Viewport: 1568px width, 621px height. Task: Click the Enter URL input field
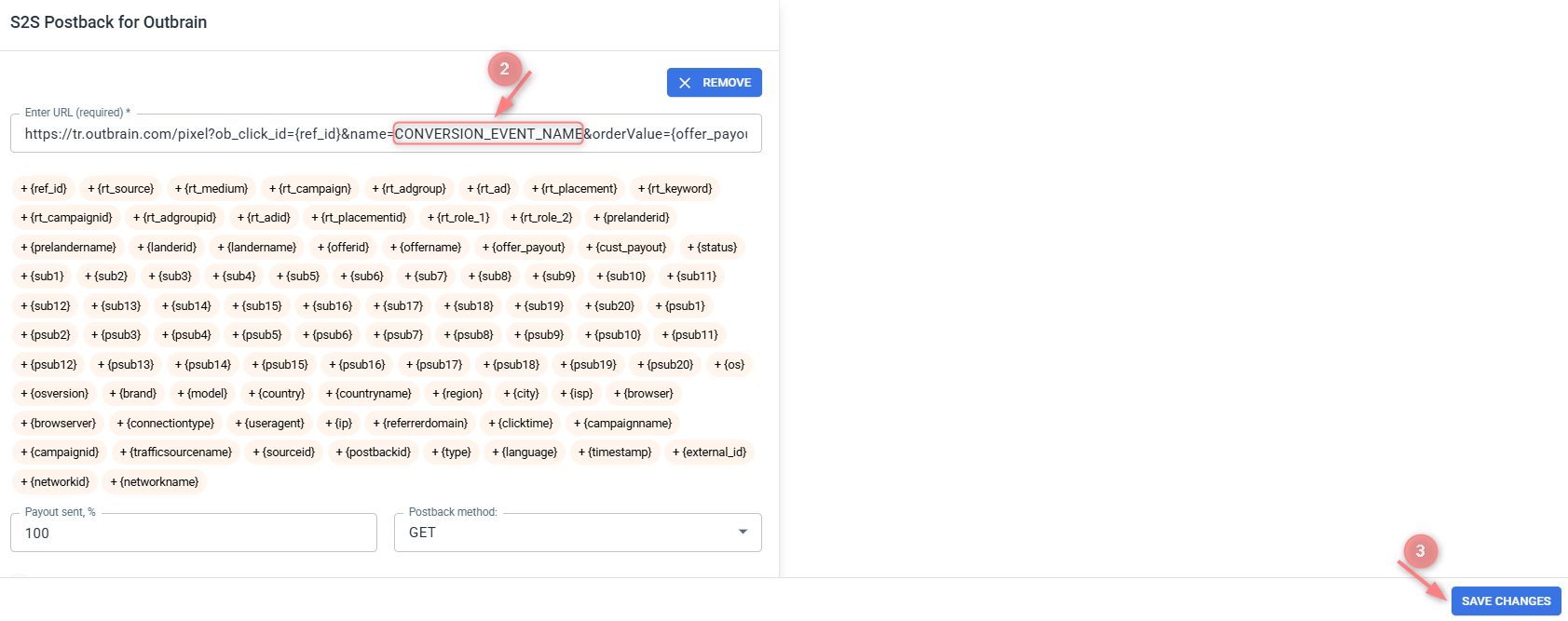click(x=386, y=133)
